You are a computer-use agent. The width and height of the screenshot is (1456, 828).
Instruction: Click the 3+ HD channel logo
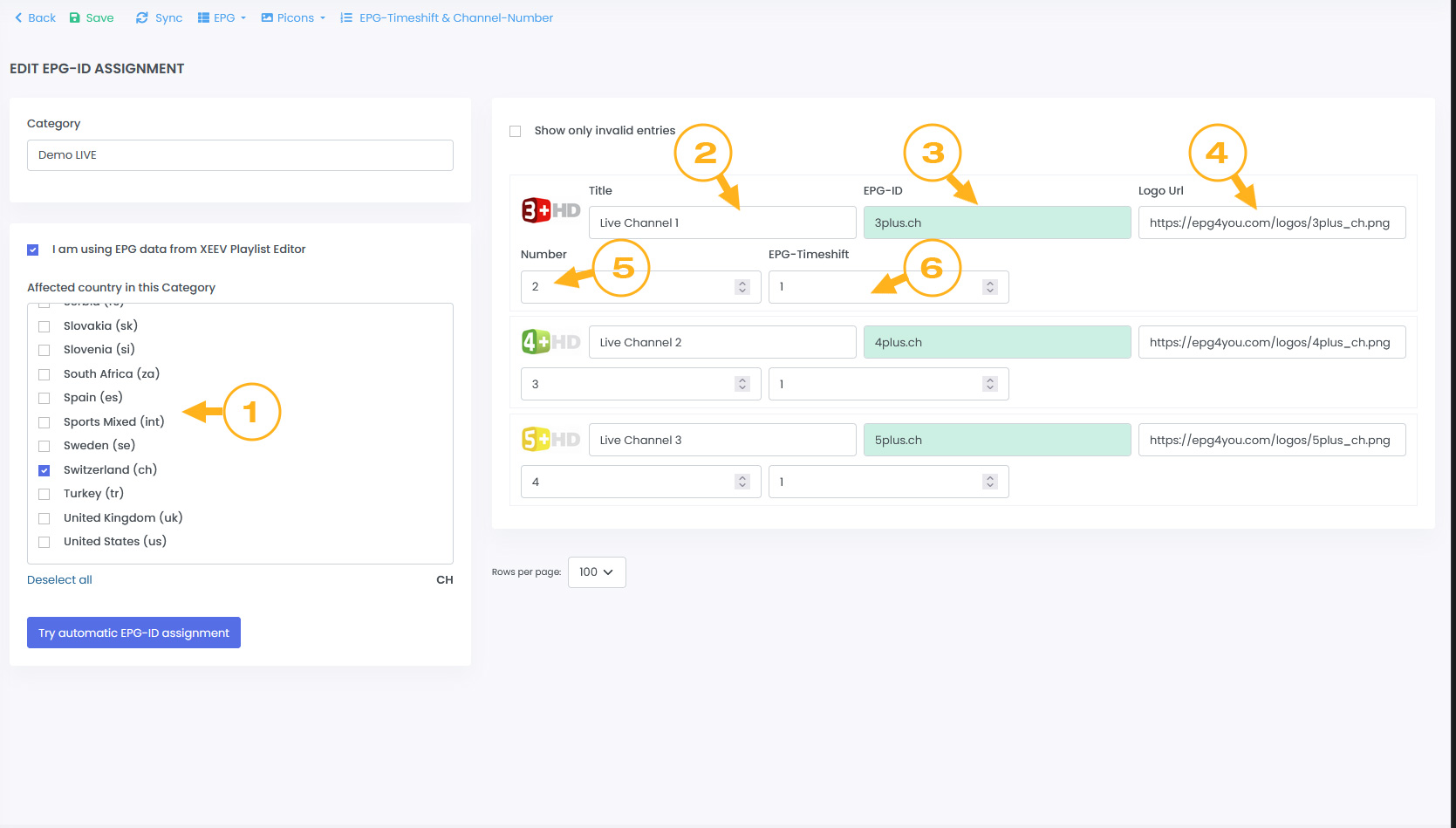550,210
